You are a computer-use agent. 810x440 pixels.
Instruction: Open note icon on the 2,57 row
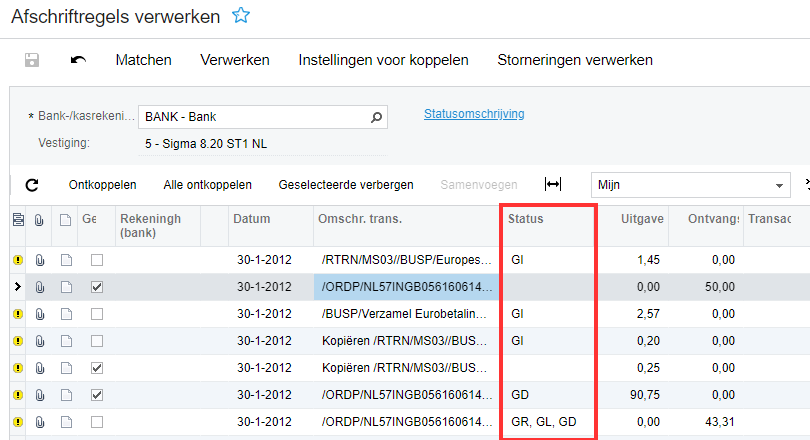coord(66,314)
